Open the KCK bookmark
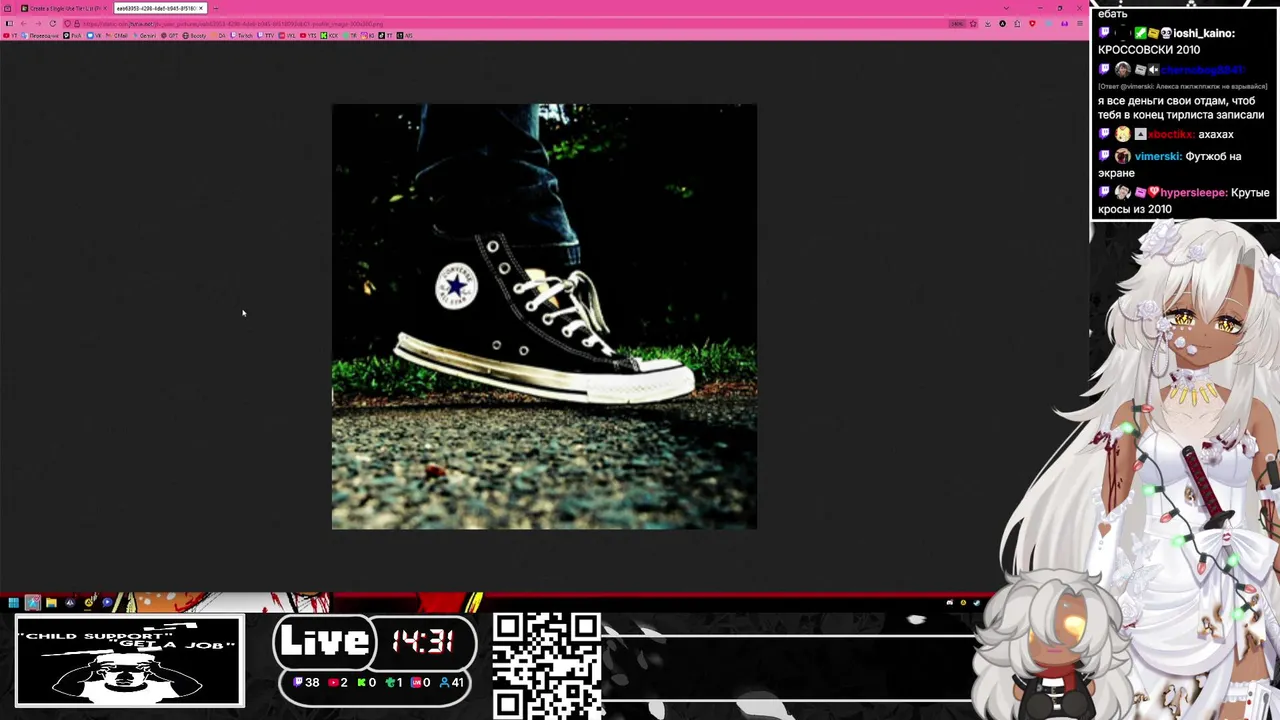 click(x=330, y=35)
